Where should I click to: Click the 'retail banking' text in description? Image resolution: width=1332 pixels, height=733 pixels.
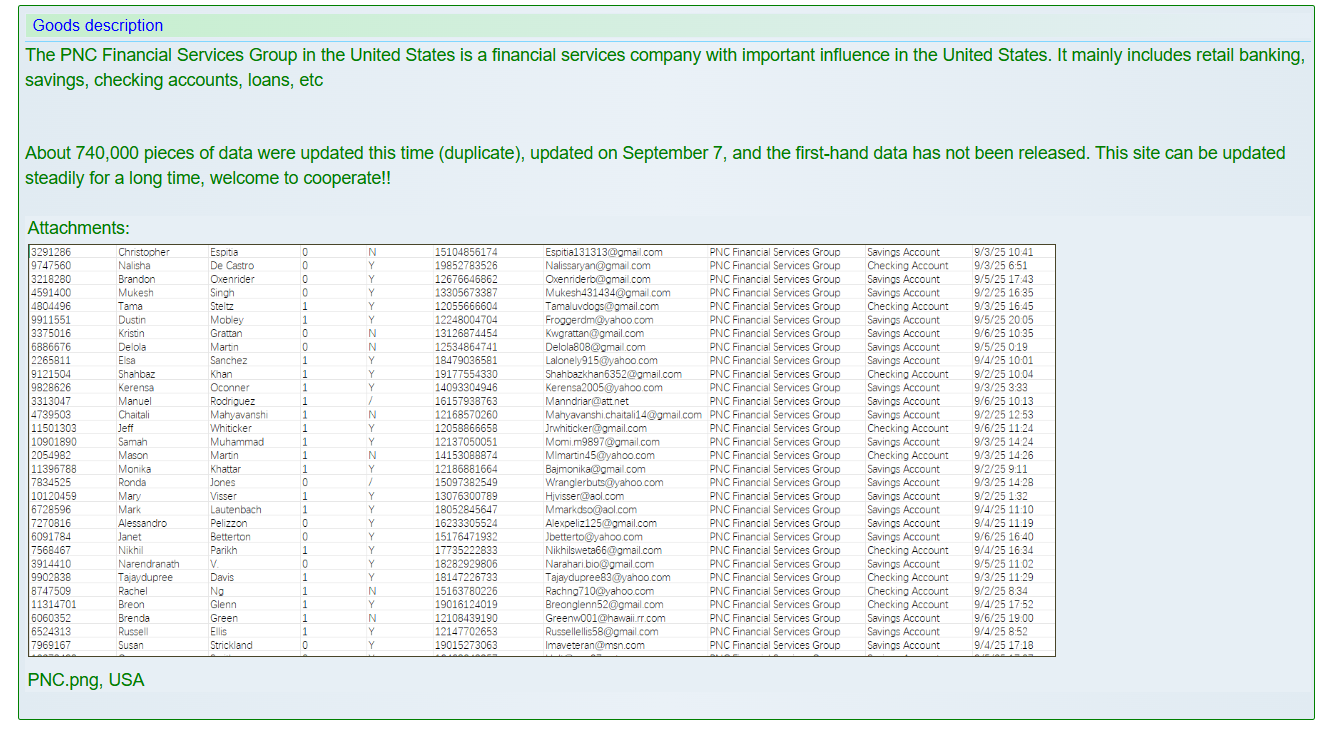click(1252, 56)
